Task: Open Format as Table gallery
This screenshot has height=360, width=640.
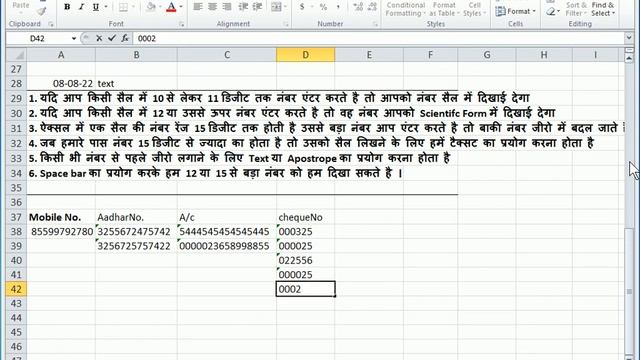Action: click(x=444, y=9)
